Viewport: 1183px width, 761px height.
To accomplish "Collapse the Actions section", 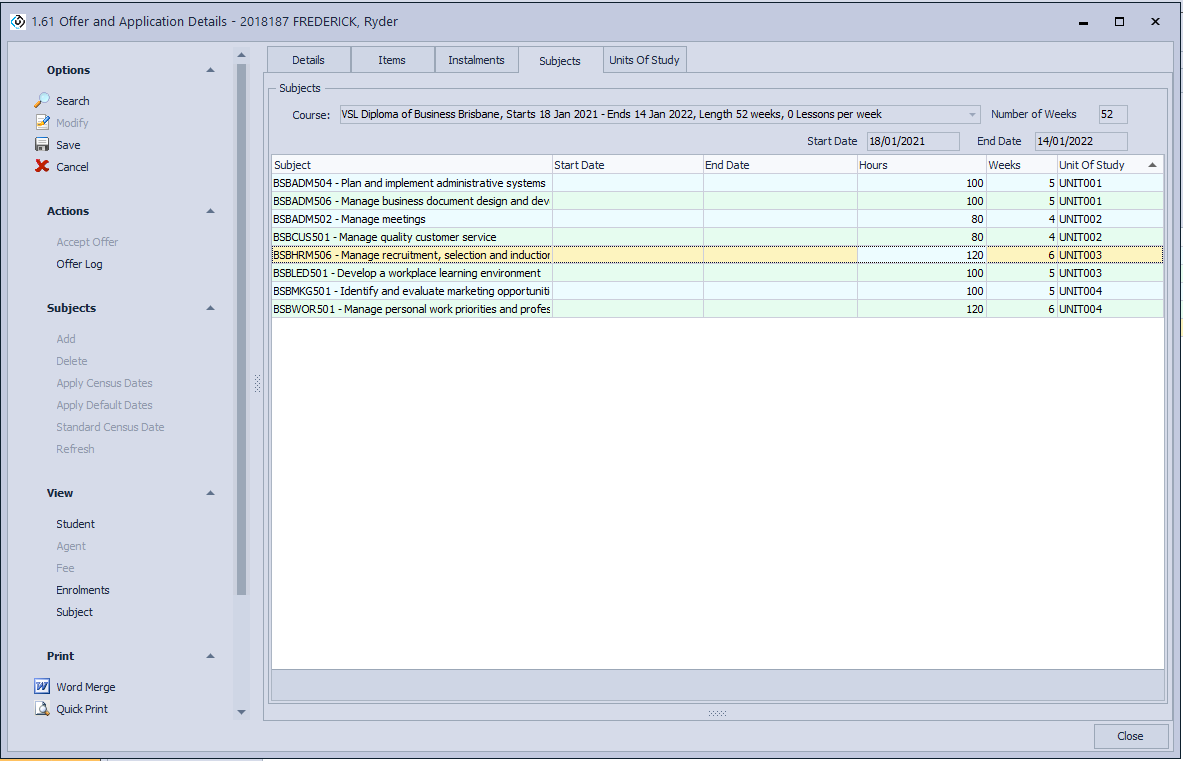I will (210, 211).
